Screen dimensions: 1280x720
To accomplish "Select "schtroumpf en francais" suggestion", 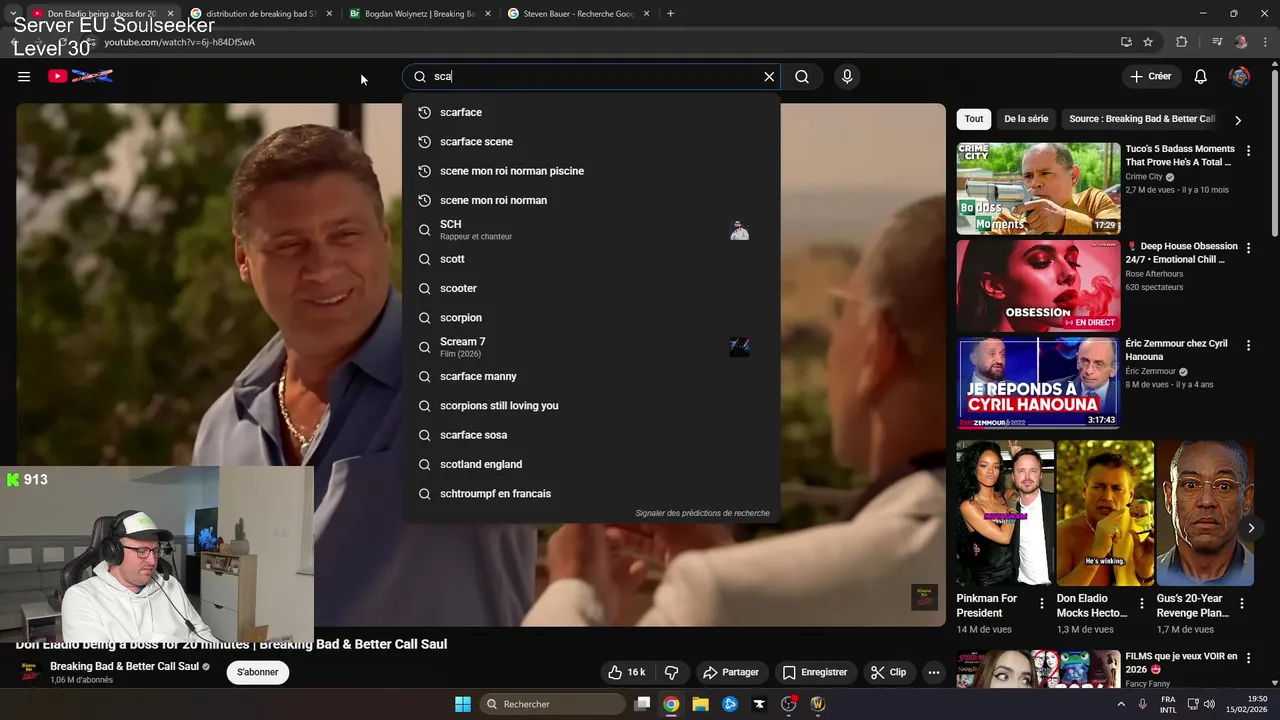I will point(591,493).
